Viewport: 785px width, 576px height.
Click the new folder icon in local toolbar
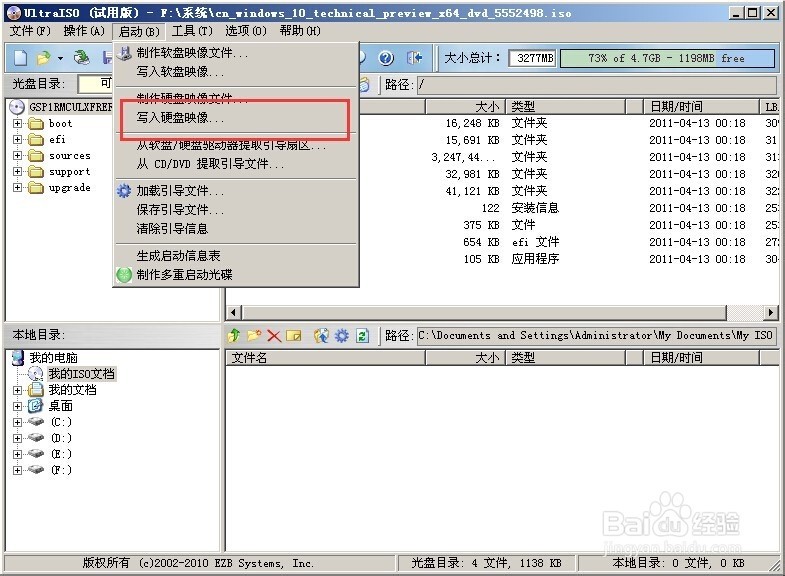click(x=254, y=335)
